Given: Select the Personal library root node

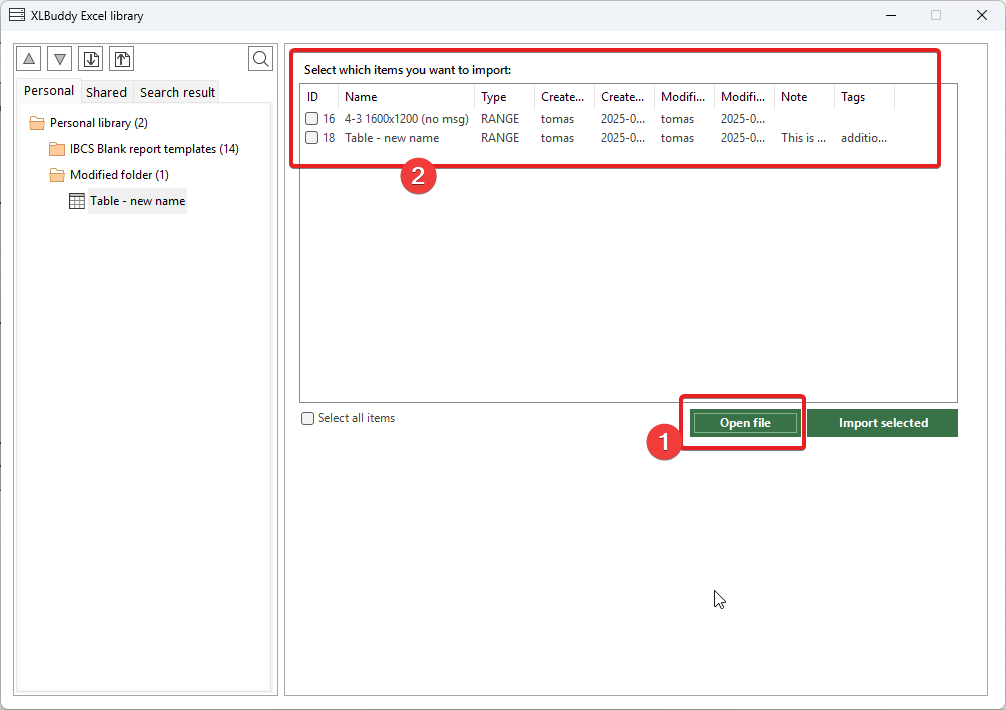Looking at the screenshot, I should (98, 123).
